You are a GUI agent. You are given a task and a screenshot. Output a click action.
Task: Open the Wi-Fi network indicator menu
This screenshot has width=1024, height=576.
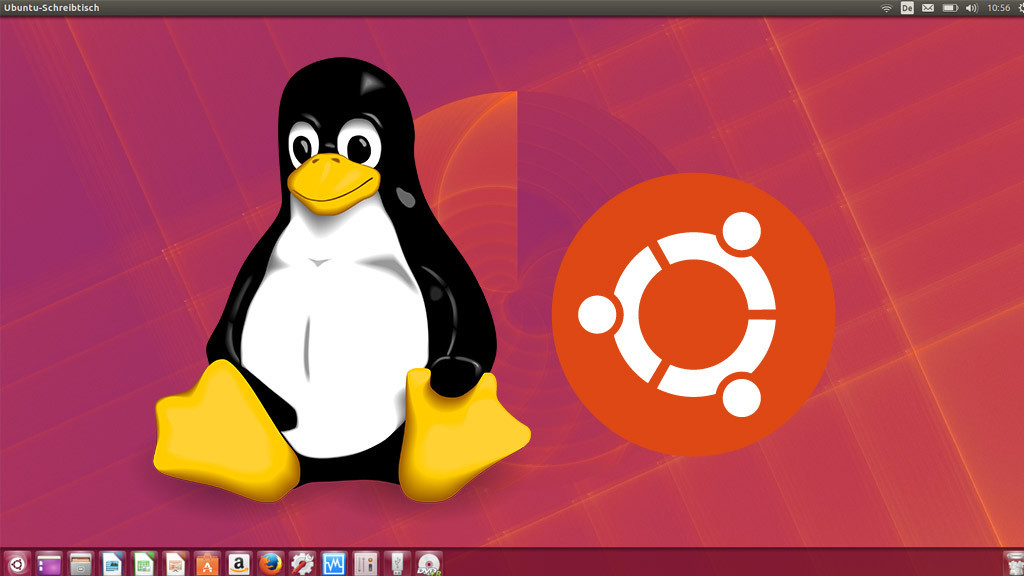pos(886,8)
